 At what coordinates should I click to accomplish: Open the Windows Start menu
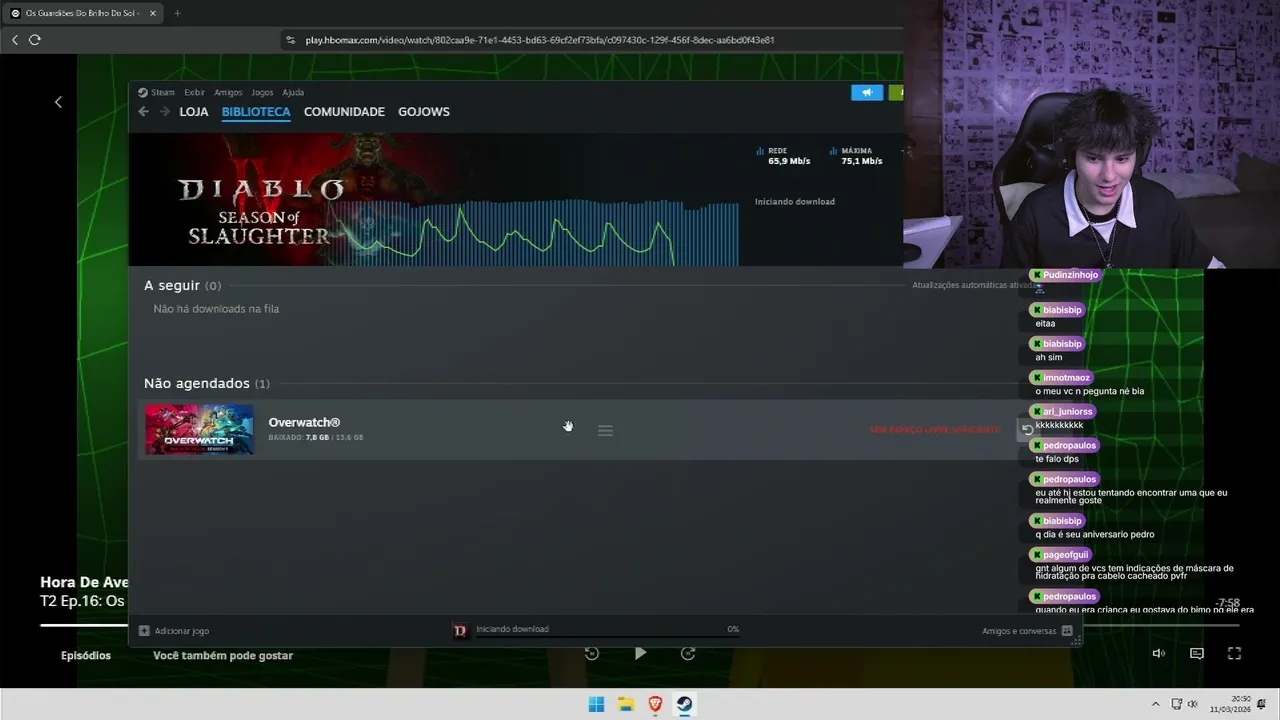click(x=596, y=704)
